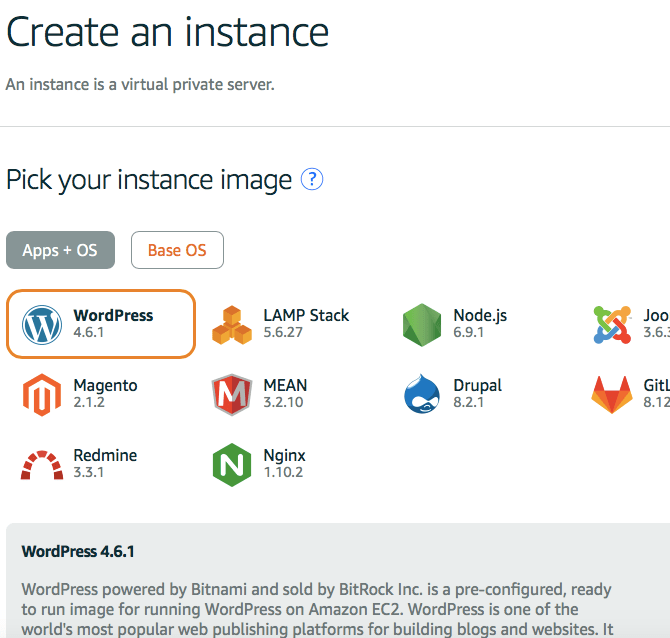Click the LAMP Stack version 5.6.27 text
Image resolution: width=670 pixels, height=638 pixels.
point(283,332)
